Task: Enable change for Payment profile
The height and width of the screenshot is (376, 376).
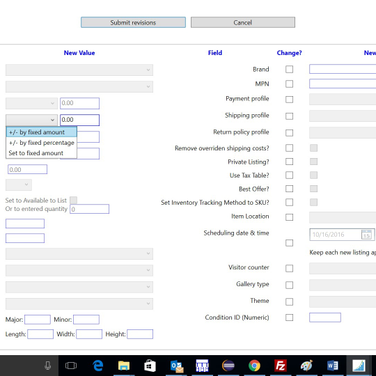Action: (x=289, y=99)
